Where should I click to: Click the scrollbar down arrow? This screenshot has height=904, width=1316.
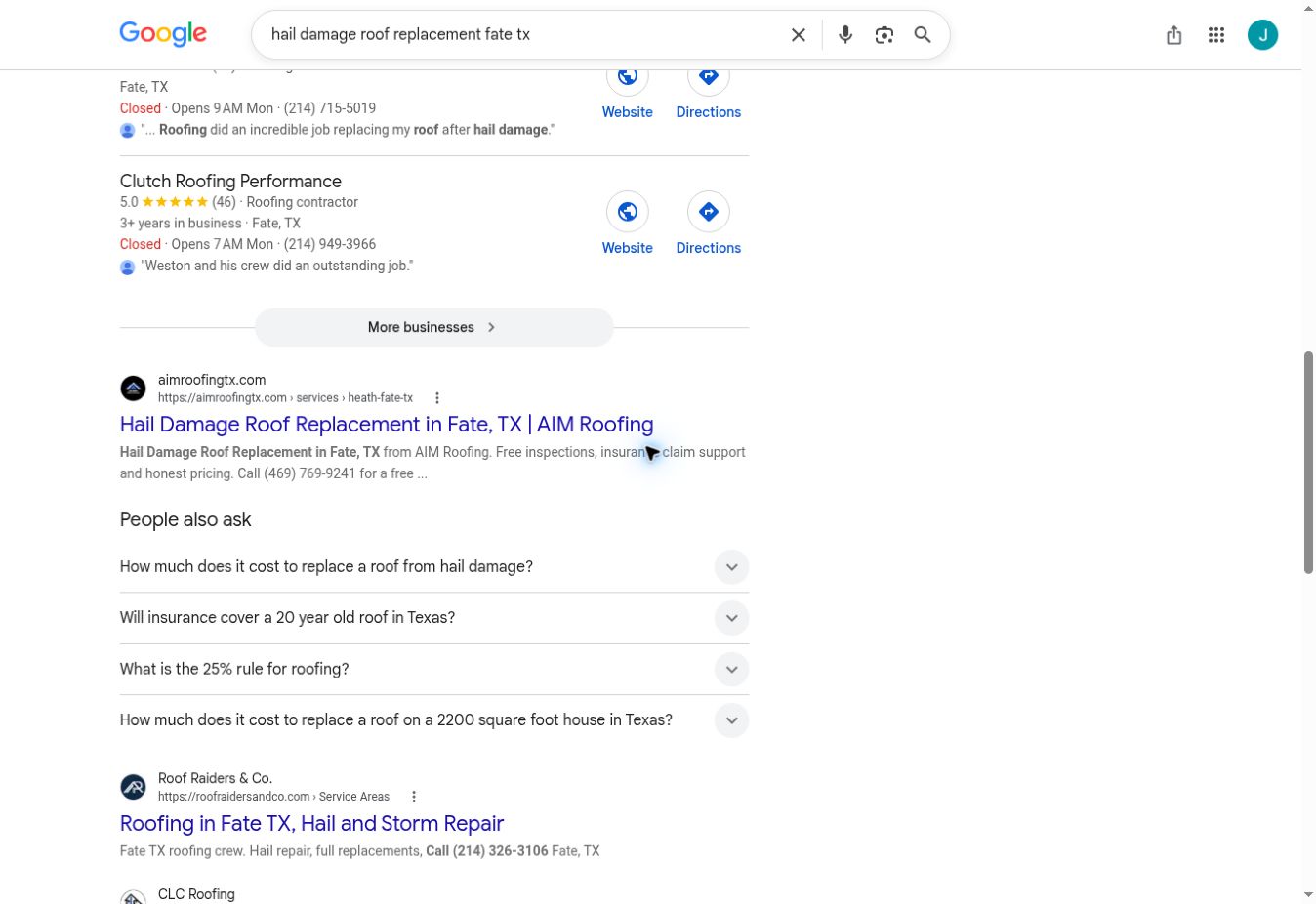(1308, 895)
